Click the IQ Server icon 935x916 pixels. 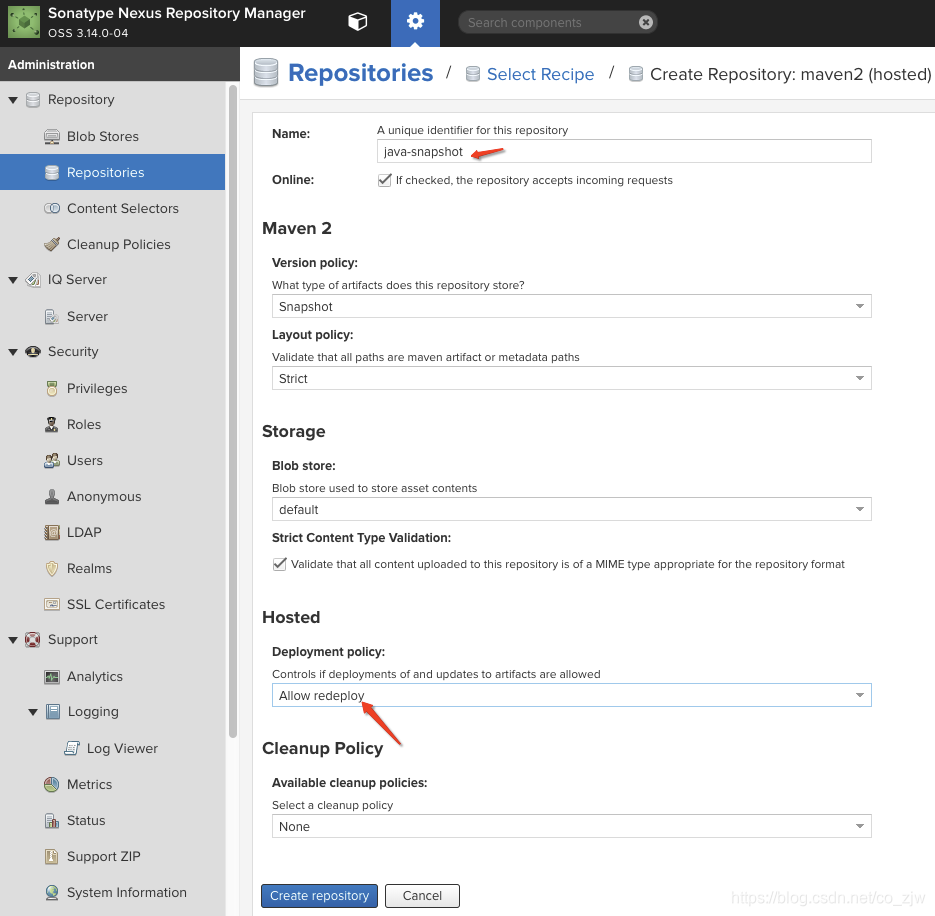(33, 280)
